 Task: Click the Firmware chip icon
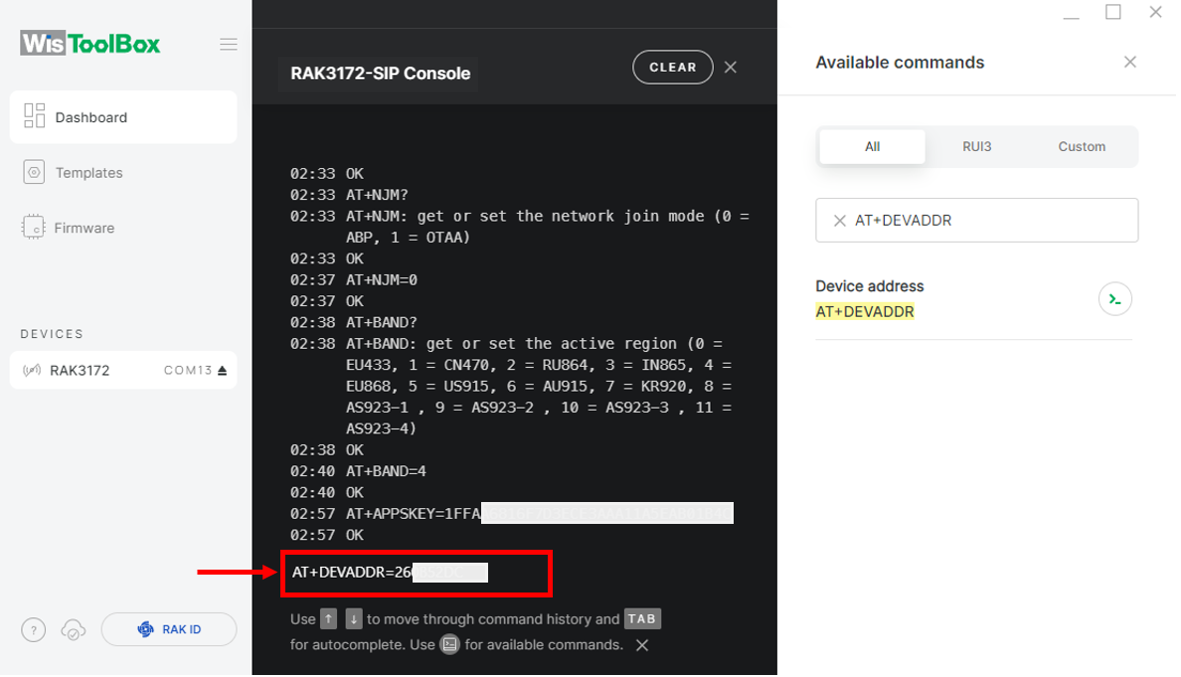tap(33, 227)
